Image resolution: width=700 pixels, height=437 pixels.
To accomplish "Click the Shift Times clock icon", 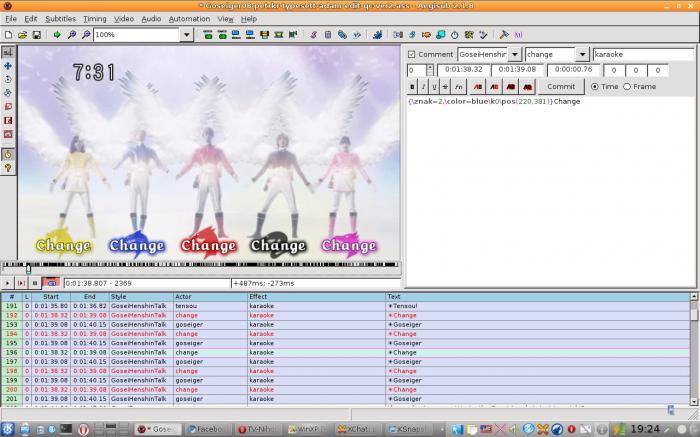I will click(x=454, y=34).
